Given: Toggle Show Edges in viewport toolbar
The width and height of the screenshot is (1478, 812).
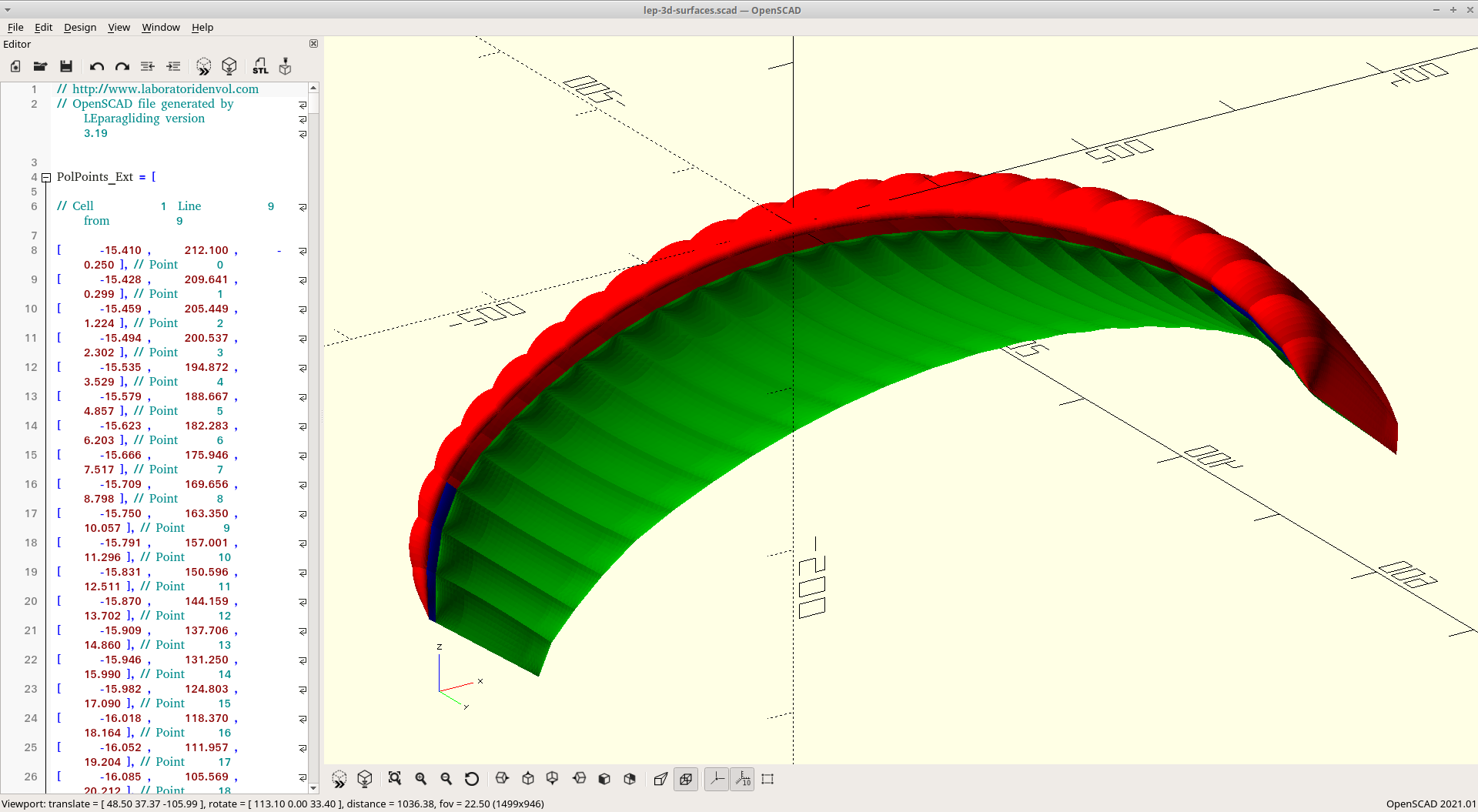Looking at the screenshot, I should click(x=767, y=779).
